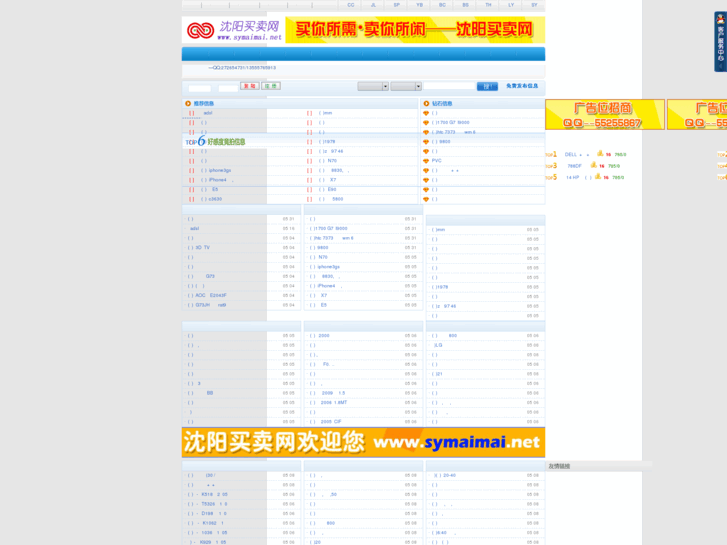Click the 友情链接 section header
The image size is (727, 545).
coord(559,466)
